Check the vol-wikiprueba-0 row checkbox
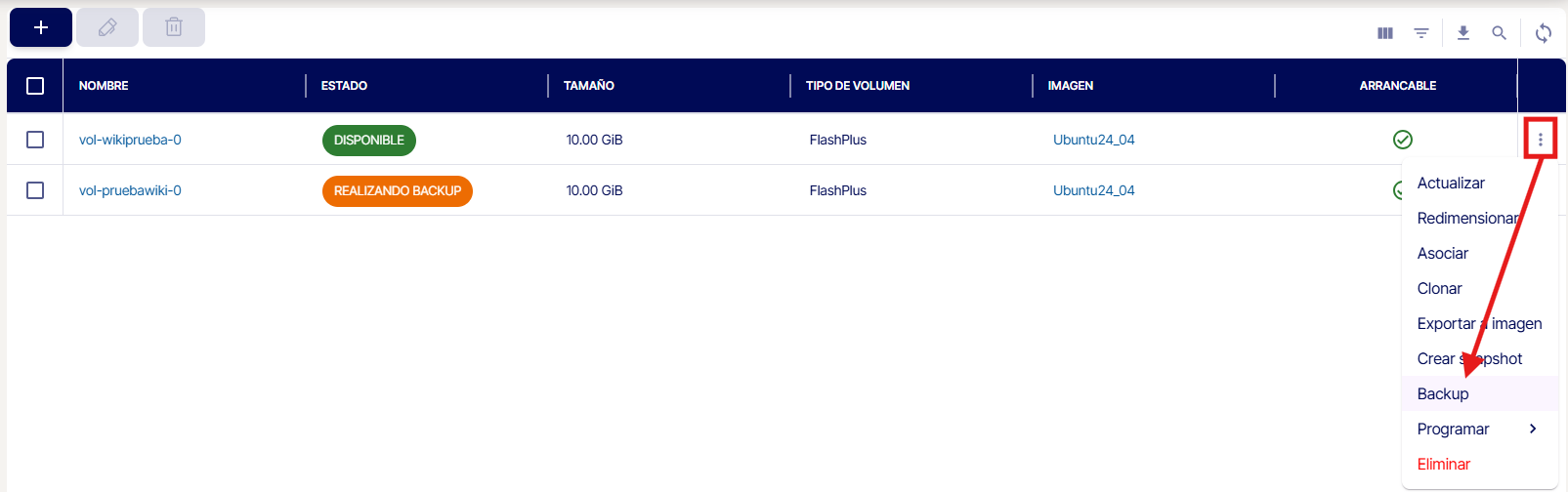Image resolution: width=1568 pixels, height=492 pixels. point(35,140)
